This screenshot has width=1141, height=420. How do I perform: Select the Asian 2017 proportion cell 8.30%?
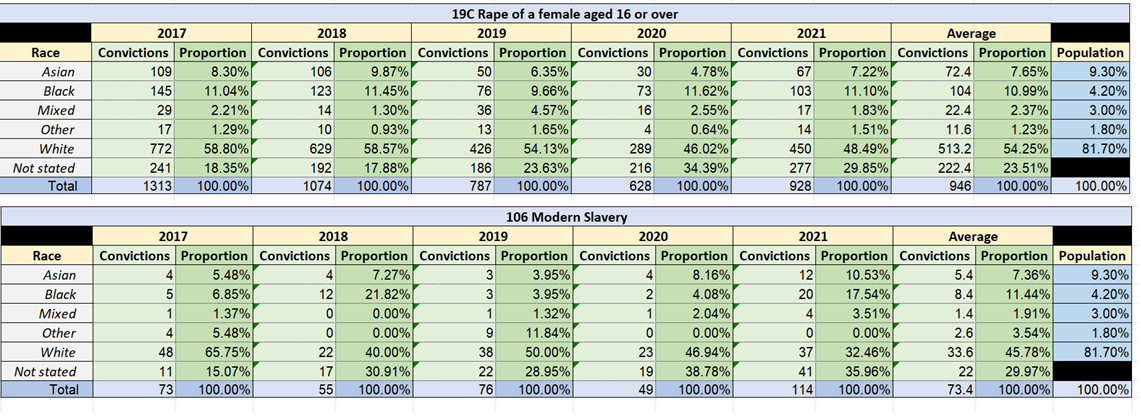pyautogui.click(x=213, y=71)
